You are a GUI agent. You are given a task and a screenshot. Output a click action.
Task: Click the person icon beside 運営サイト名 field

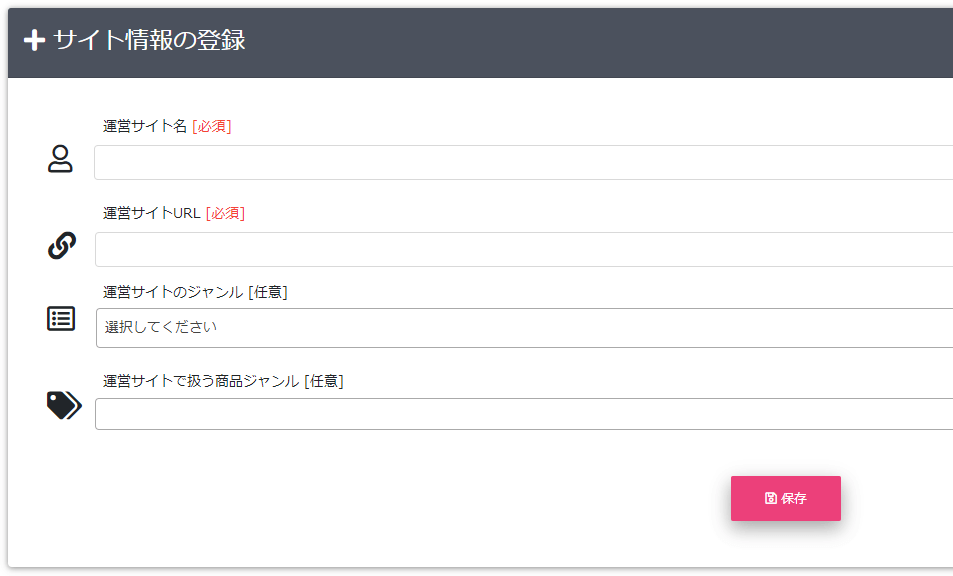coord(60,159)
